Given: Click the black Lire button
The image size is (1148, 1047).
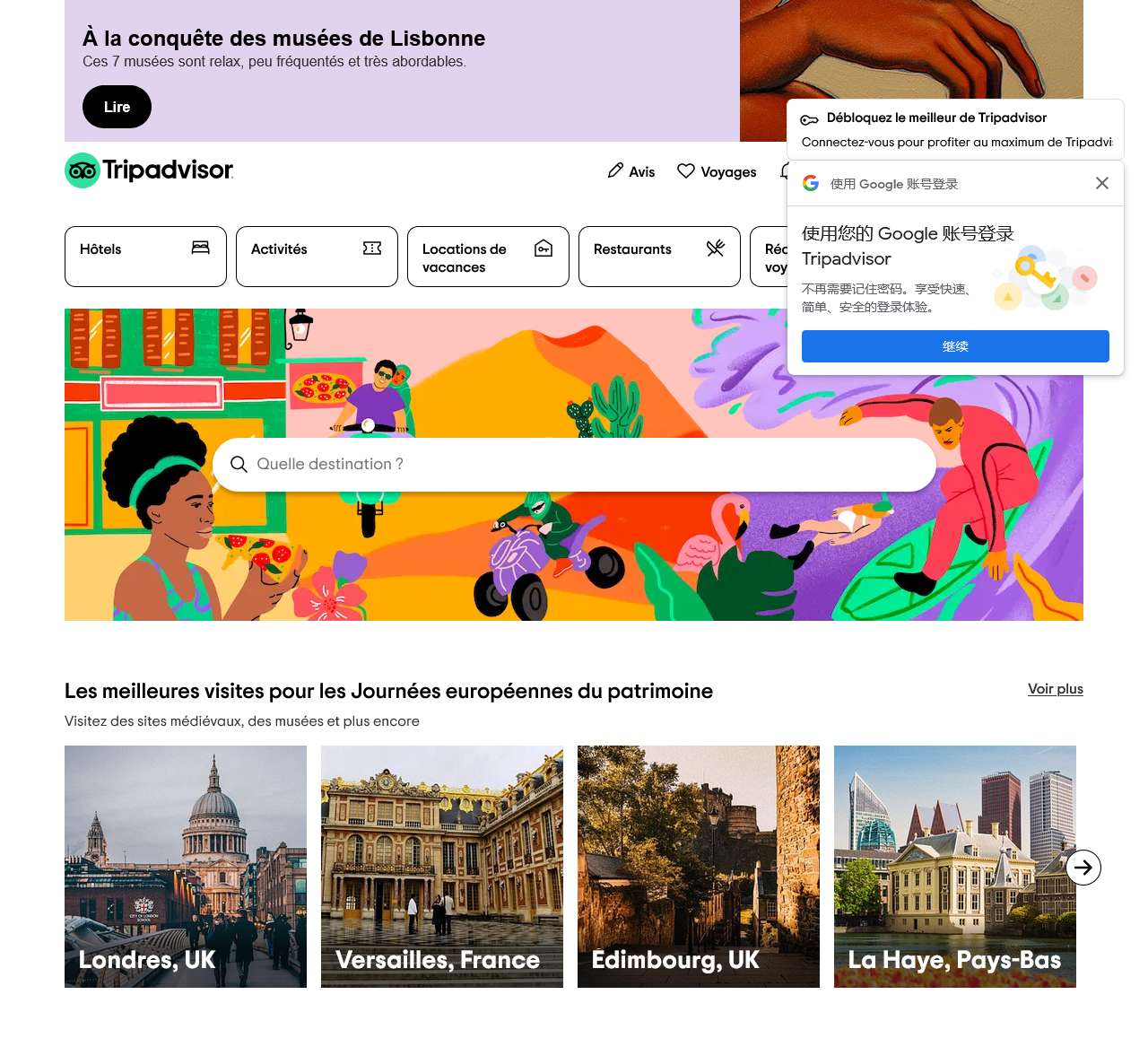Looking at the screenshot, I should (x=117, y=107).
